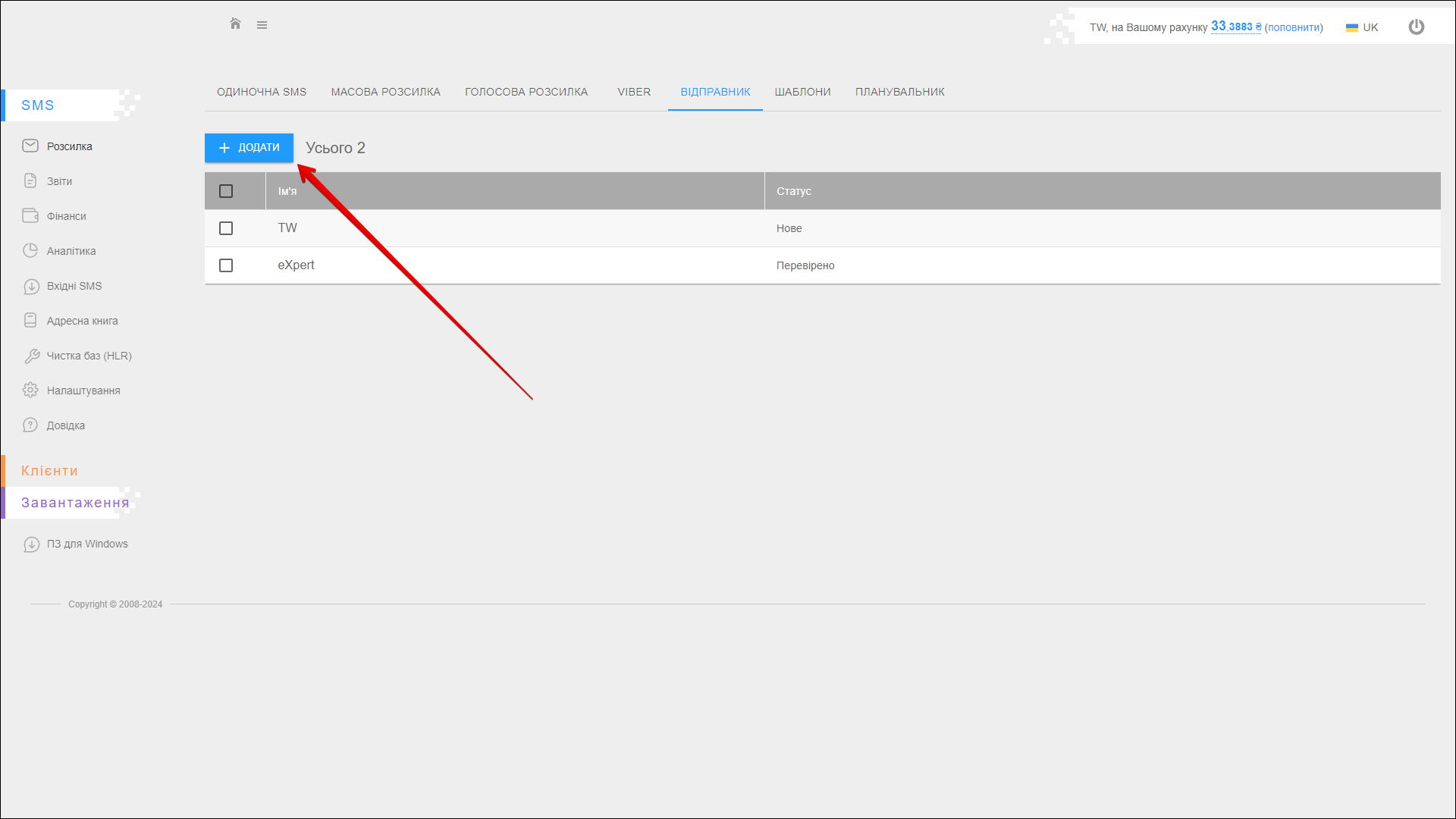Tick the checkbox for TW sender
This screenshot has width=1456, height=819.
pyautogui.click(x=226, y=228)
